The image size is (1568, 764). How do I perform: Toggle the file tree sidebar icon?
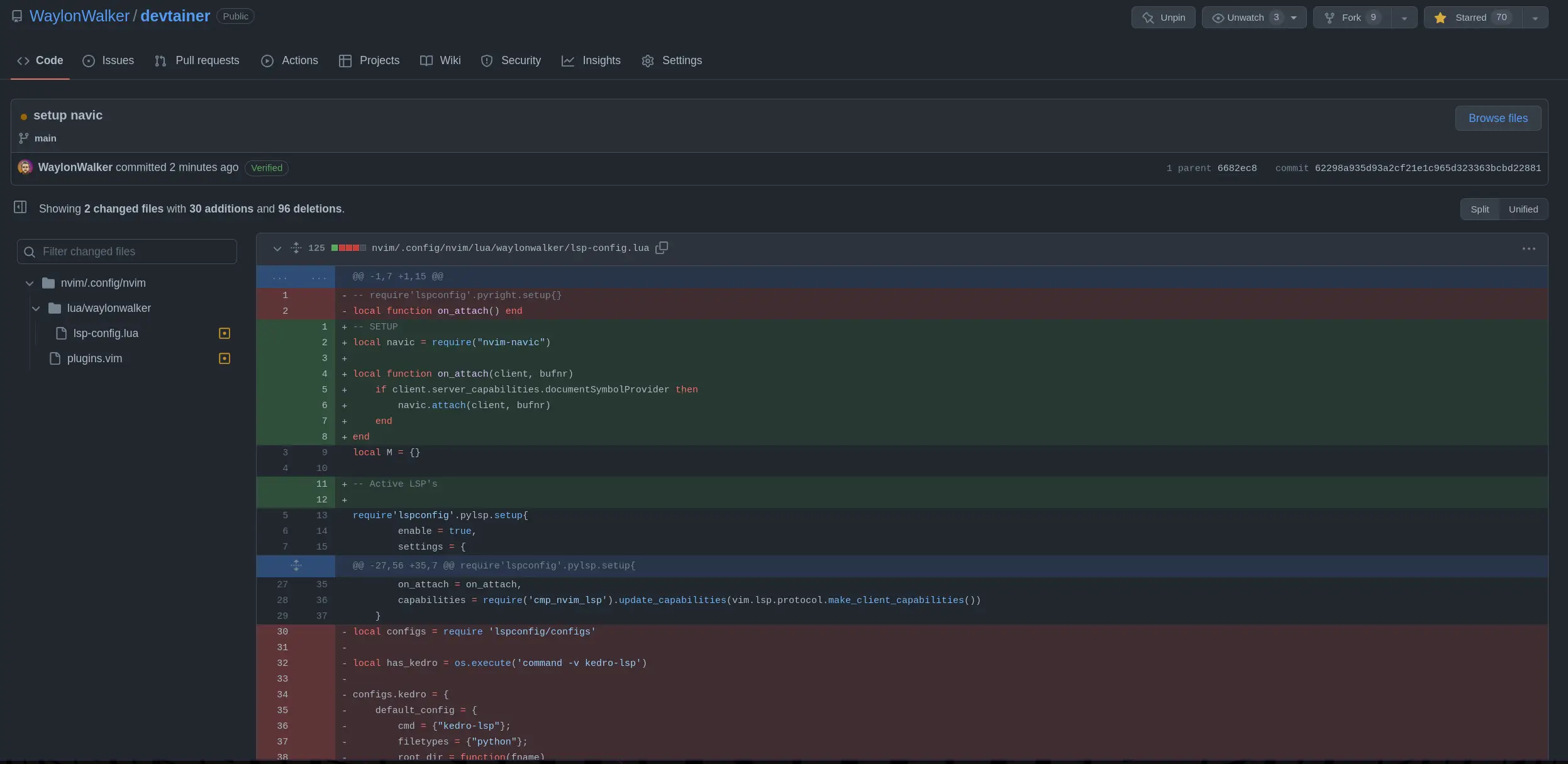[x=20, y=208]
